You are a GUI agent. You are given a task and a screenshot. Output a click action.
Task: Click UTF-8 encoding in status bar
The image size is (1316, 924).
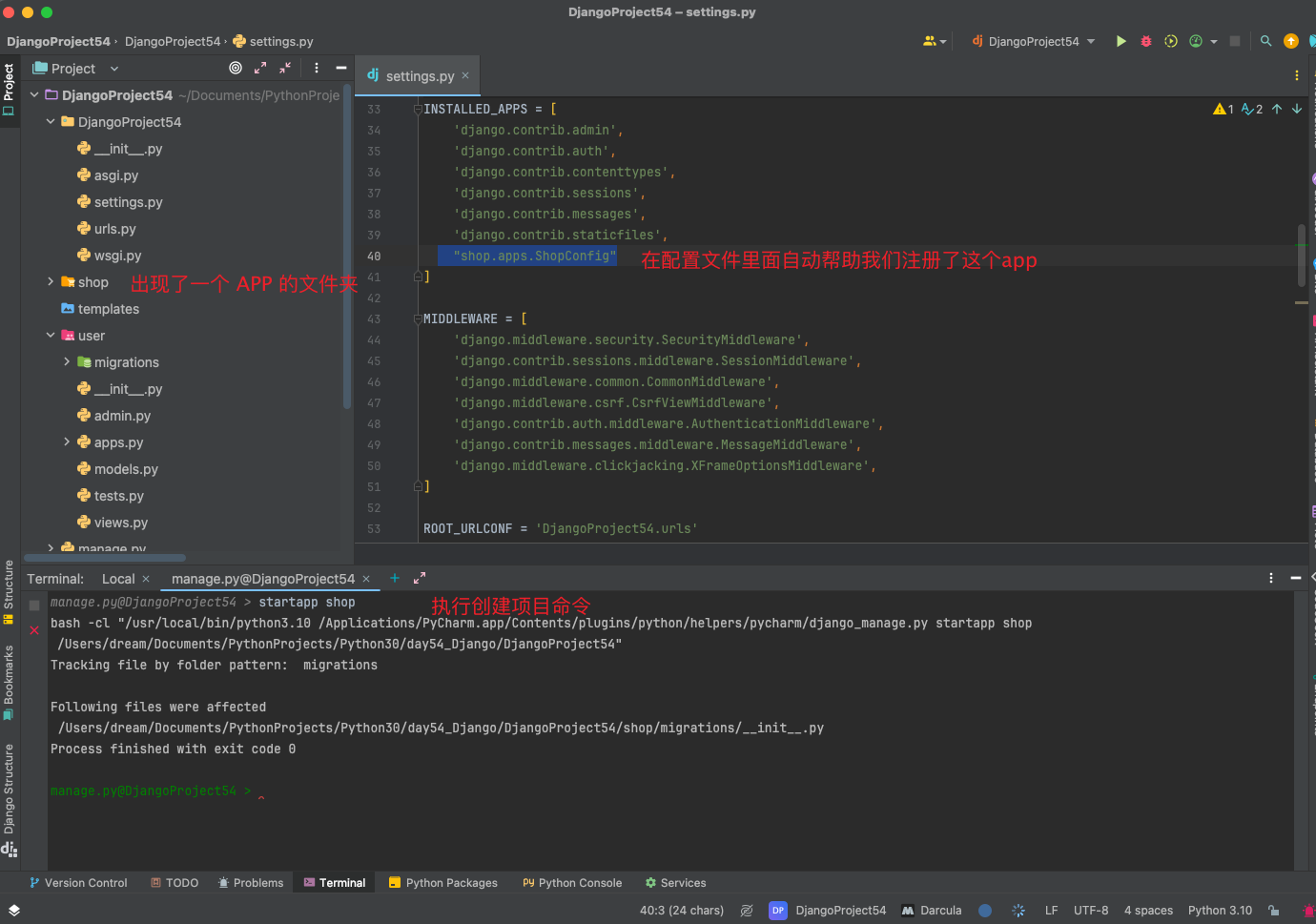pyautogui.click(x=1091, y=910)
